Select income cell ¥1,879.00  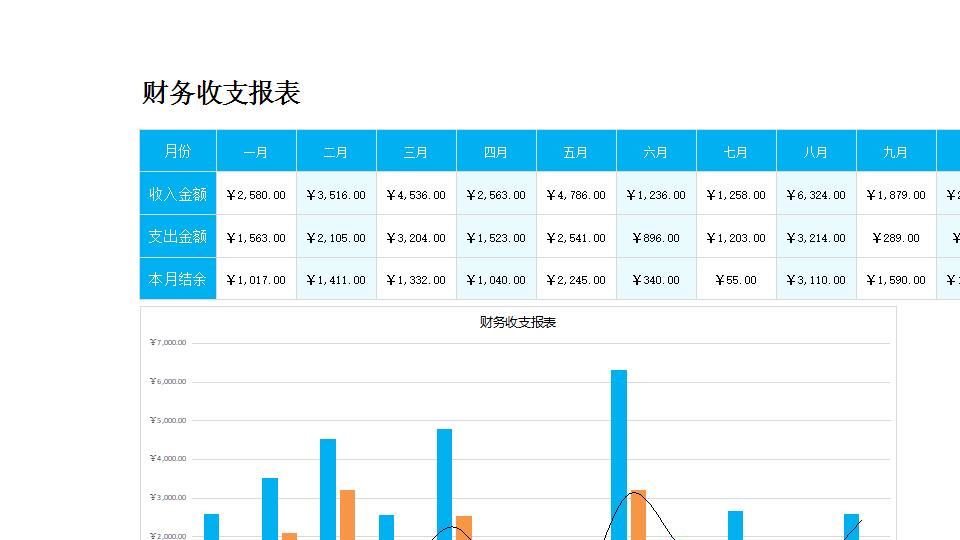coord(896,193)
